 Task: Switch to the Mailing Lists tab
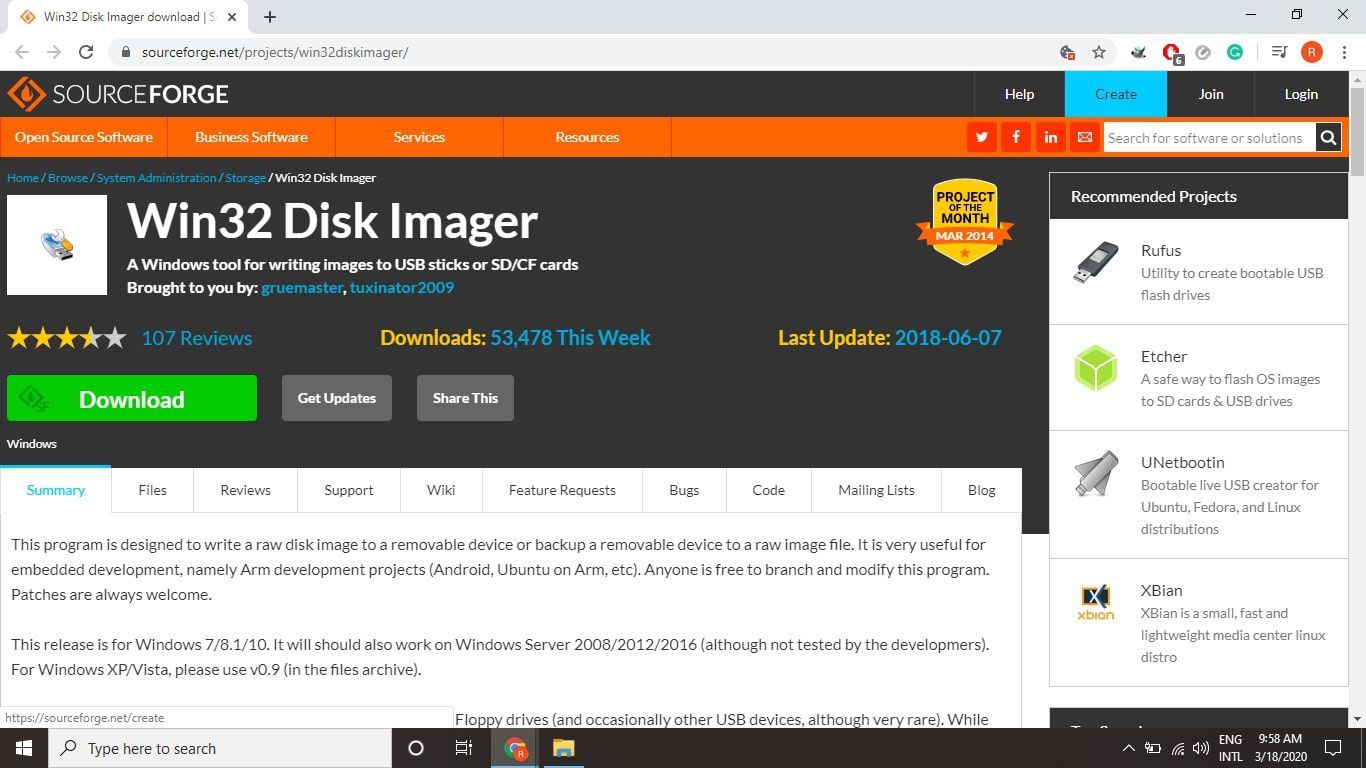point(877,490)
